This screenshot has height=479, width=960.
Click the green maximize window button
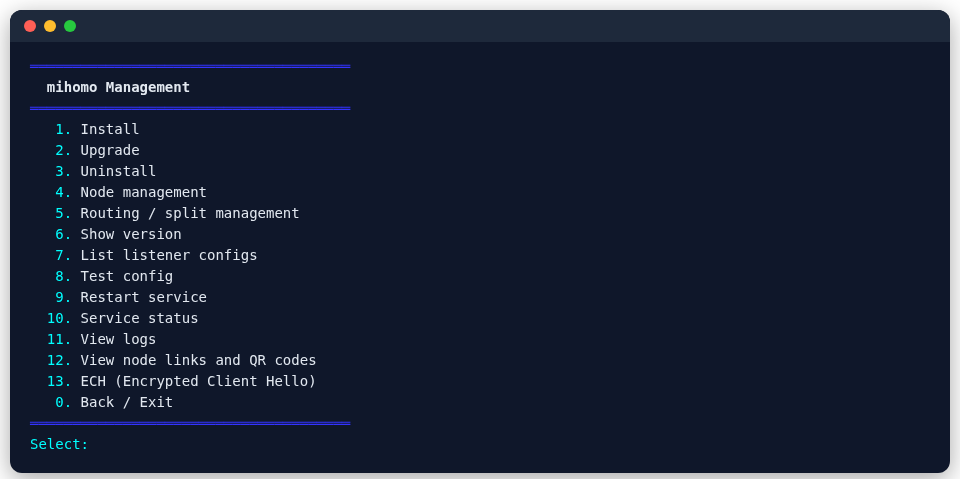70,26
